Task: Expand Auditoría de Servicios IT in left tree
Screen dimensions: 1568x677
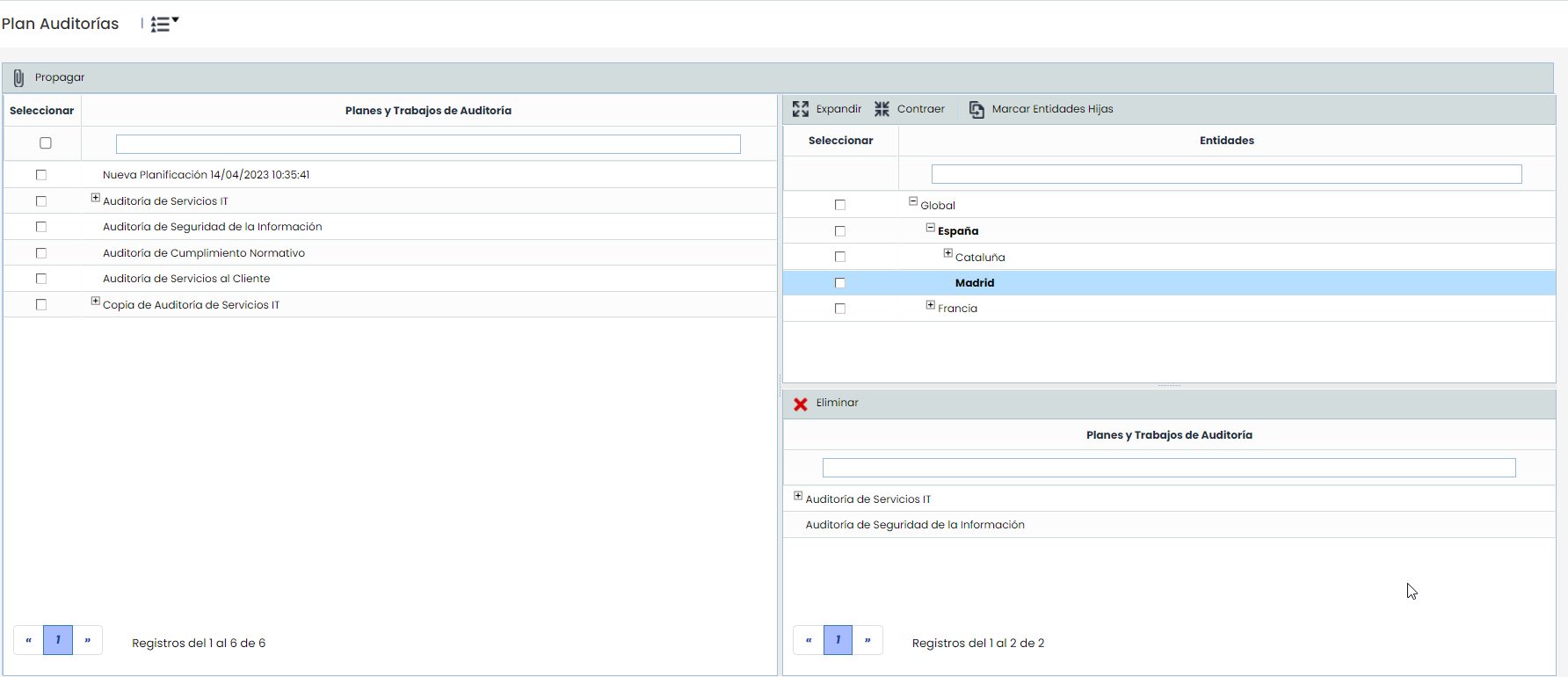Action: click(x=96, y=198)
